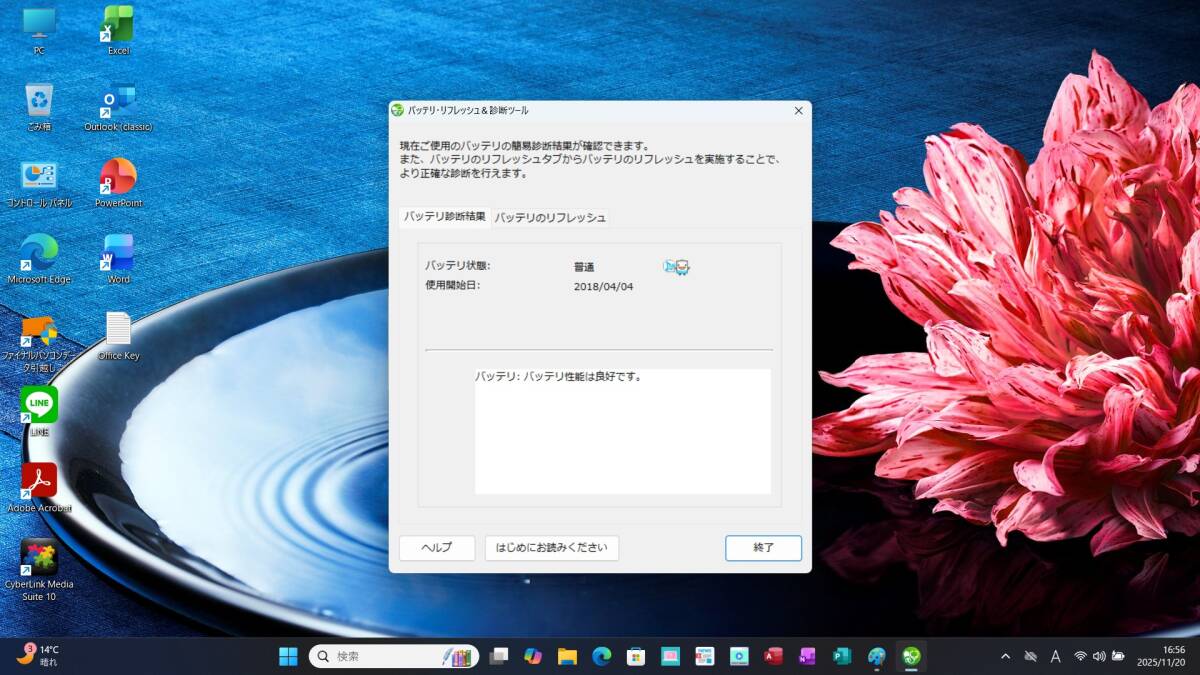Viewport: 1200px width, 675px height.
Task: Open the Excel desktop shortcut
Action: click(x=118, y=30)
